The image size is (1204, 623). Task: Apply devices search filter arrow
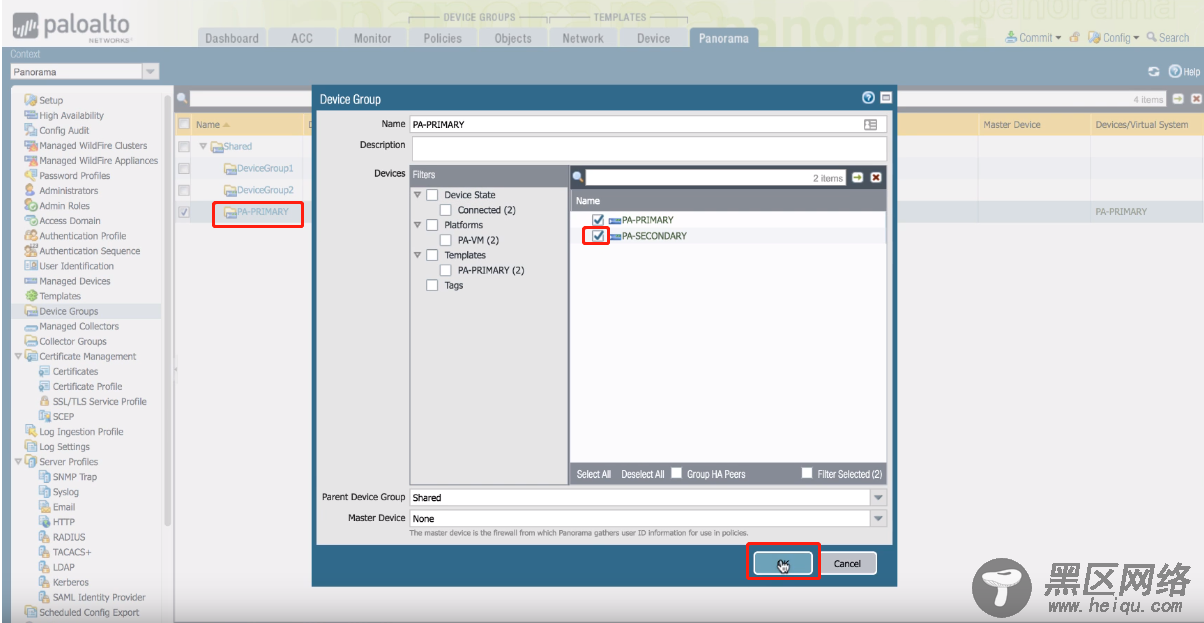coord(857,177)
